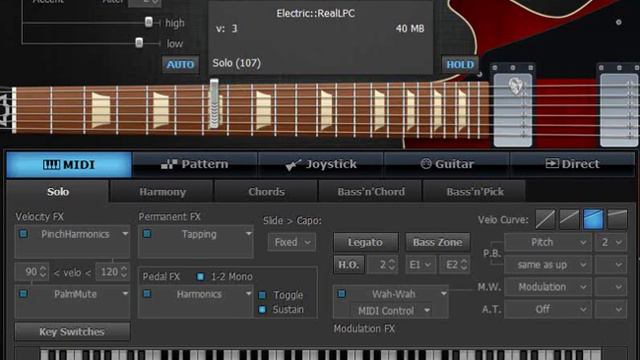
Task: Open the Joystick tab
Action: [x=321, y=164]
